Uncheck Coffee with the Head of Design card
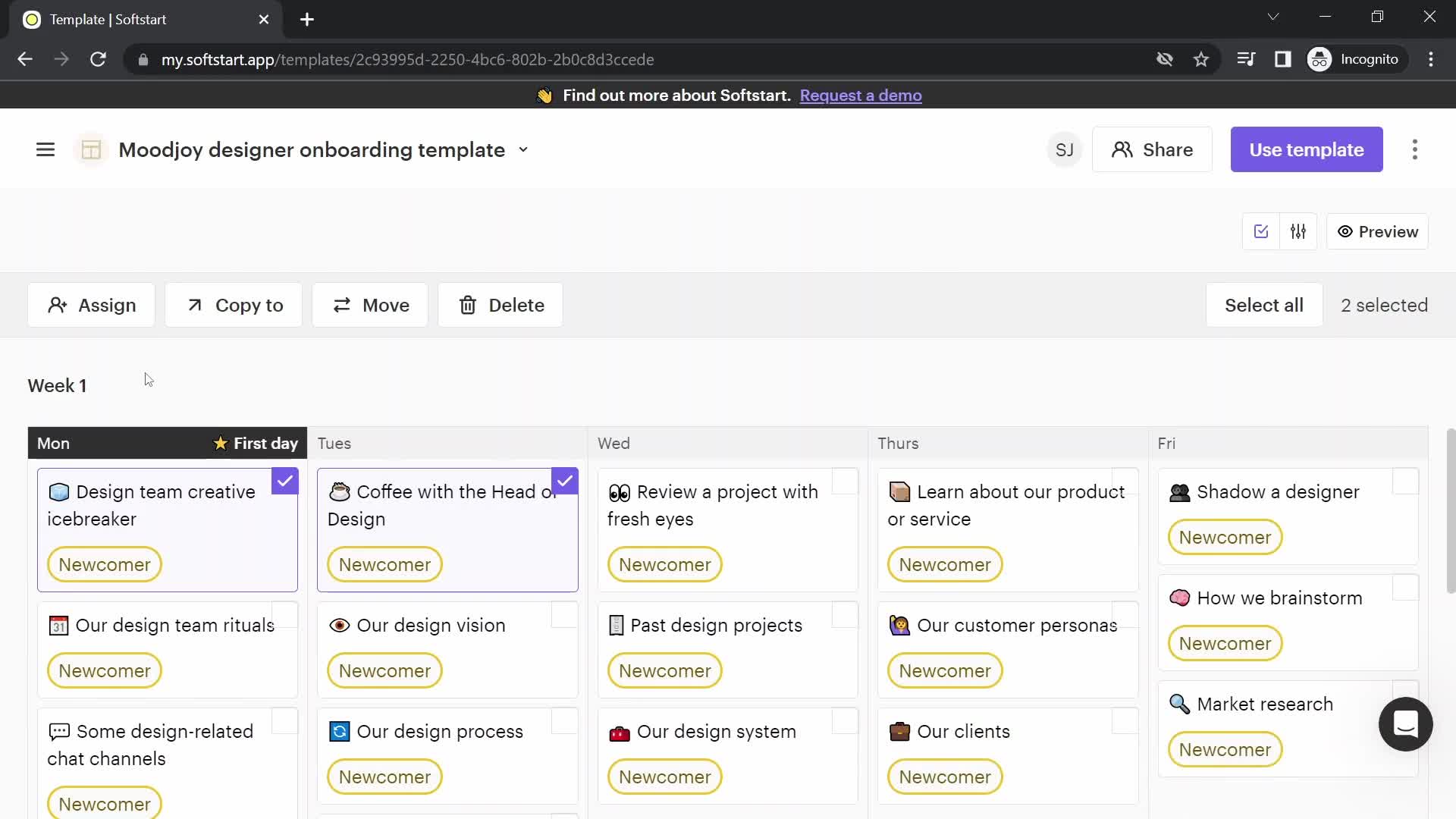Screen dimensions: 1456x819 pyautogui.click(x=565, y=481)
